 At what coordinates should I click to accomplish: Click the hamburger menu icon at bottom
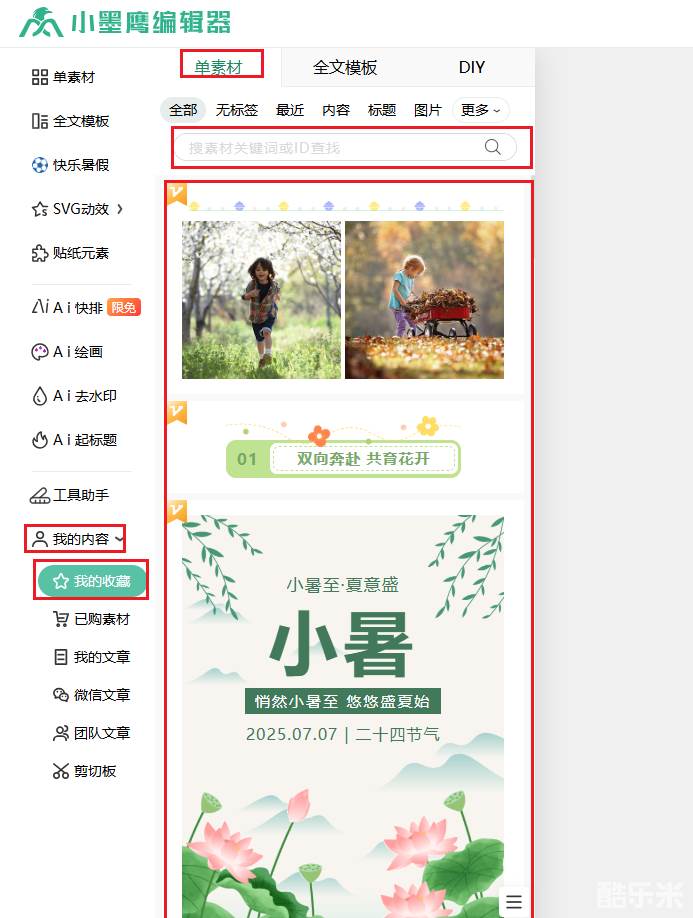click(x=514, y=901)
